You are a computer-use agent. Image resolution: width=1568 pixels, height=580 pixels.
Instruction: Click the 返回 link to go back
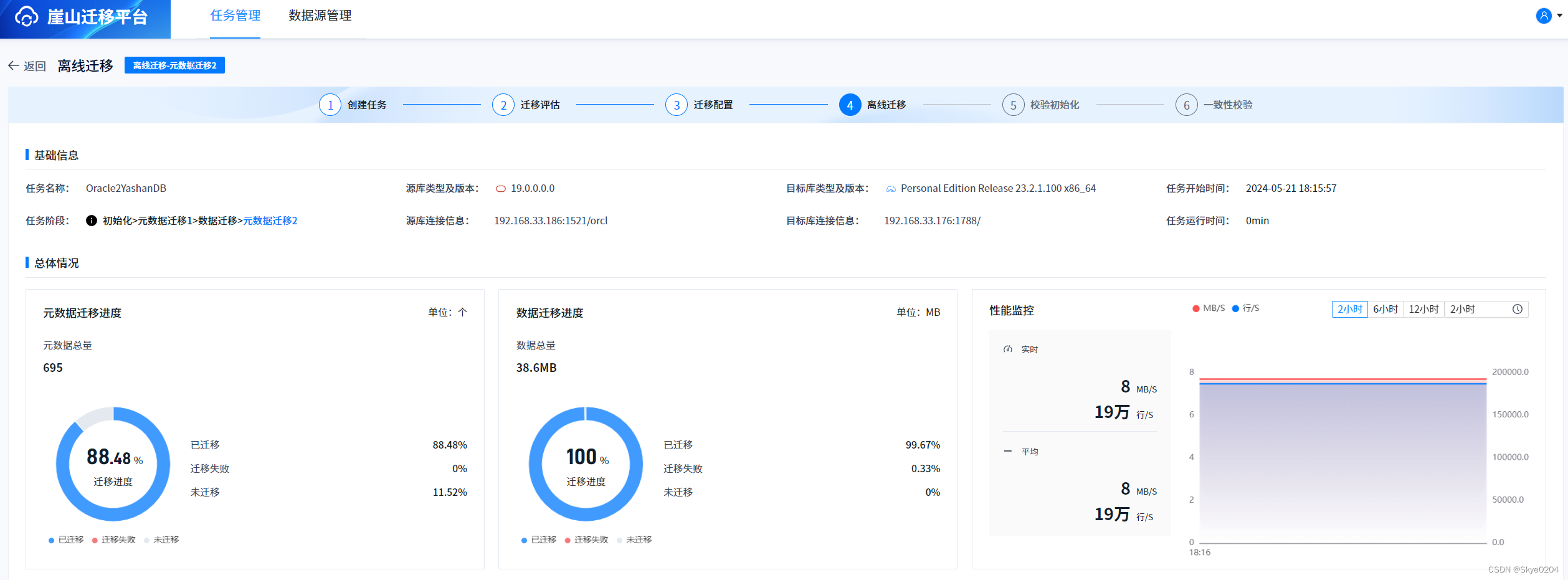click(x=34, y=65)
